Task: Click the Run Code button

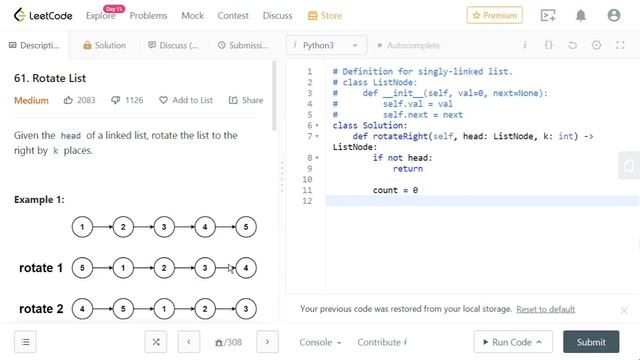Action: 513,342
